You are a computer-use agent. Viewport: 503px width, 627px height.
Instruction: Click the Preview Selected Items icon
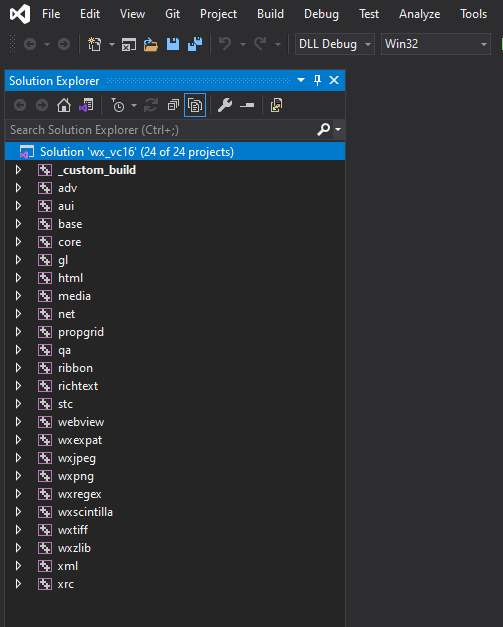point(247,106)
